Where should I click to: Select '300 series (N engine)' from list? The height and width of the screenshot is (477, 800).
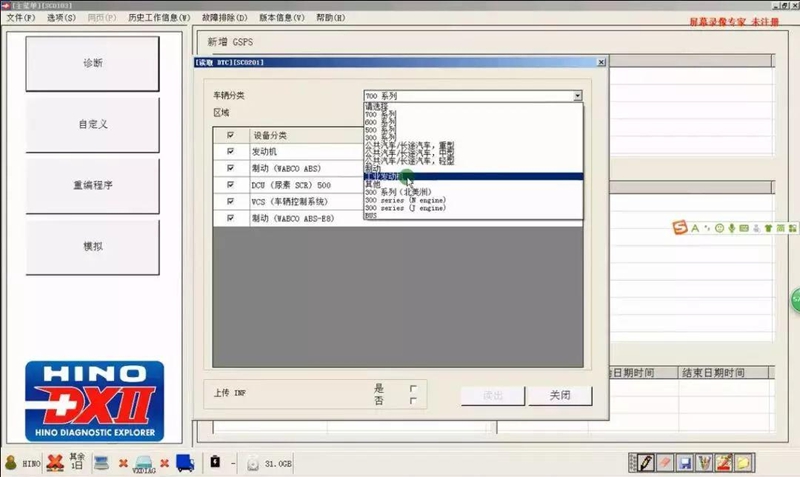pos(405,198)
